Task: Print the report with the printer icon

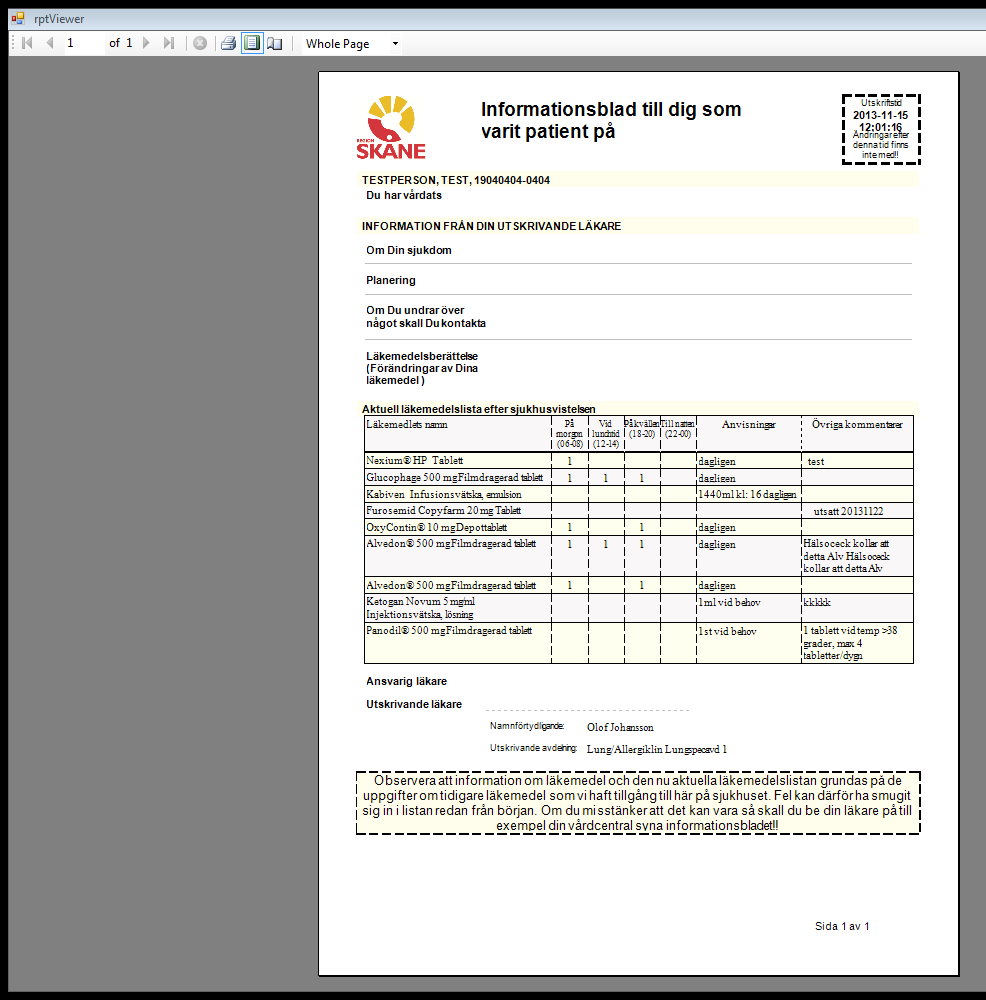Action: point(228,43)
